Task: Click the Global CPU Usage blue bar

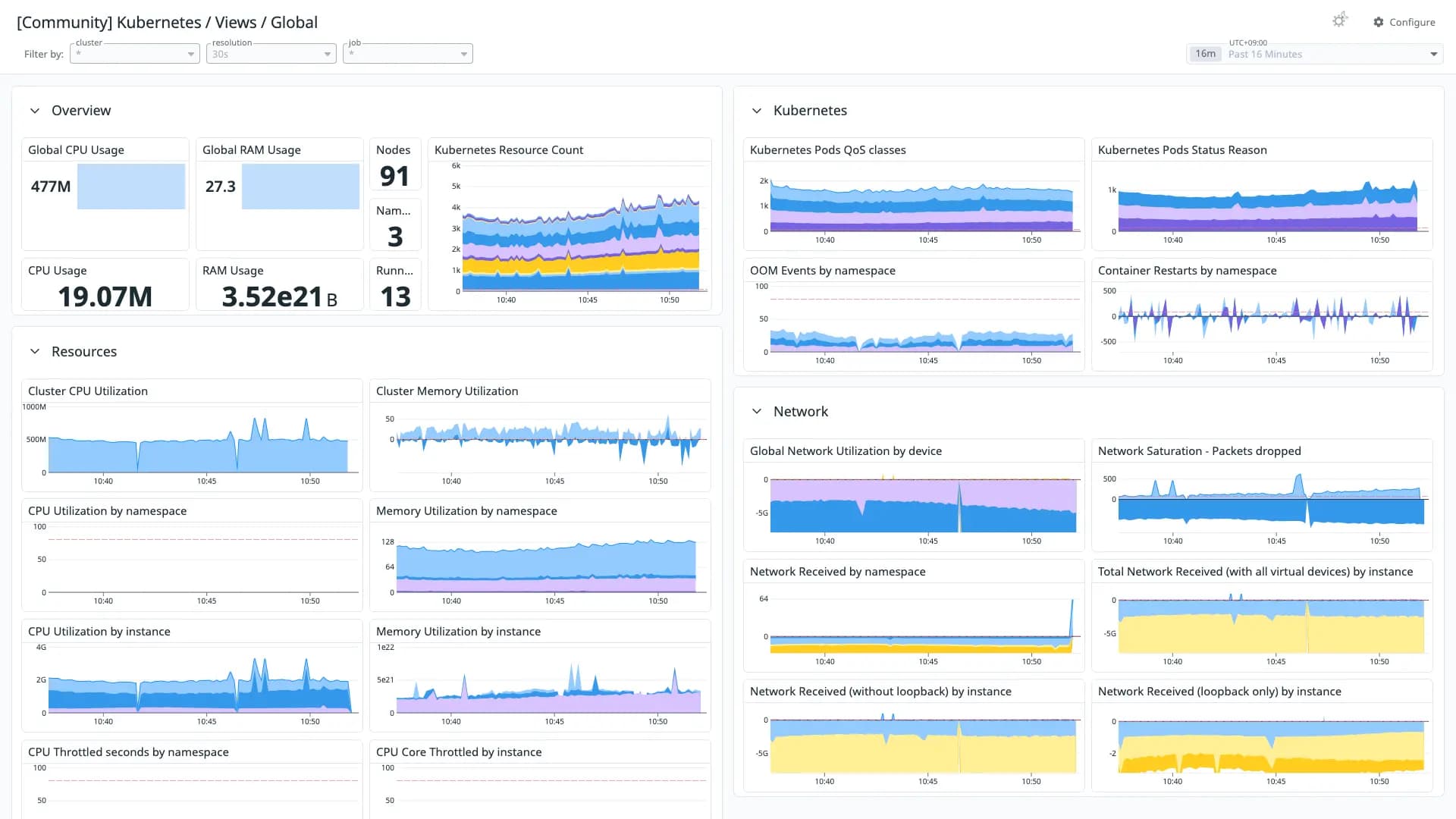Action: (x=131, y=187)
